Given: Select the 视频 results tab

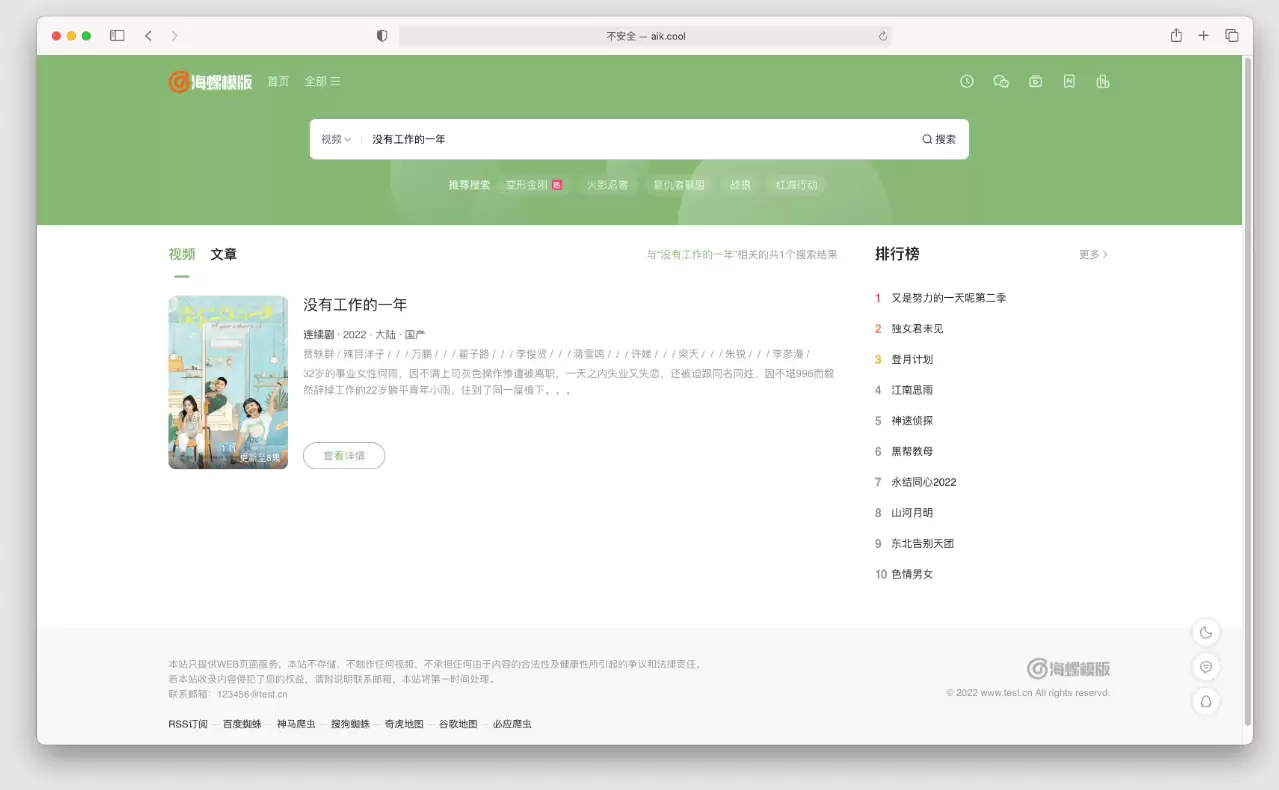Looking at the screenshot, I should click(181, 255).
